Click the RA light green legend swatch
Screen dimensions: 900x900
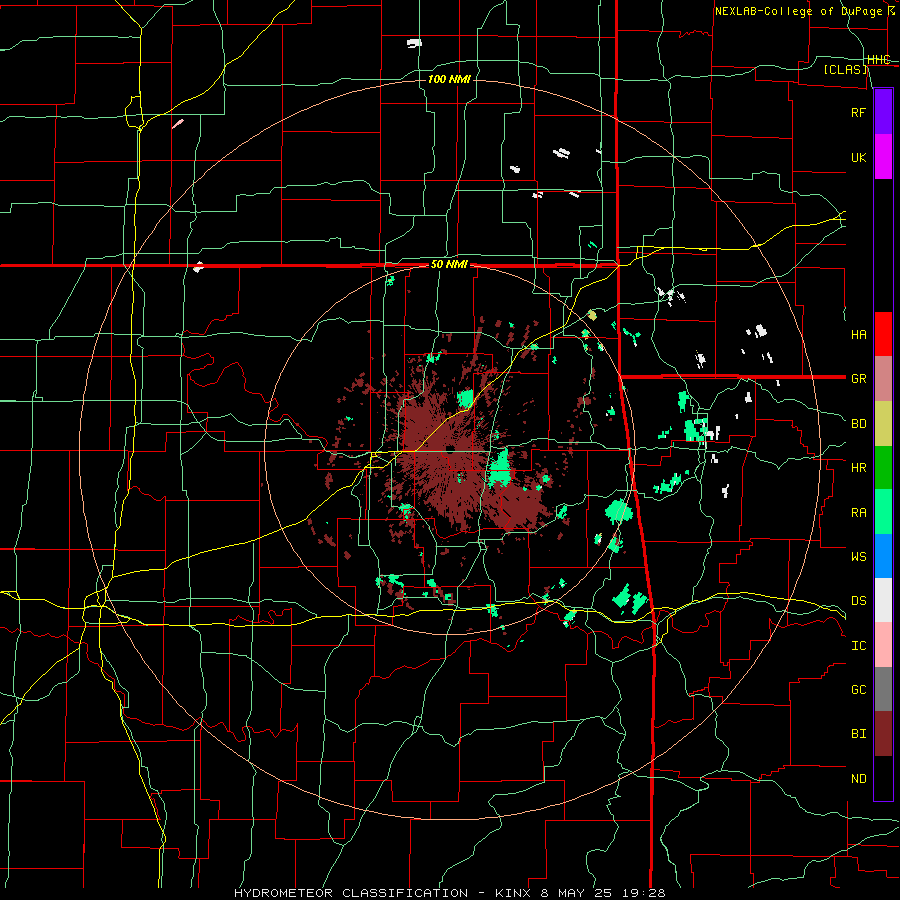tap(883, 512)
